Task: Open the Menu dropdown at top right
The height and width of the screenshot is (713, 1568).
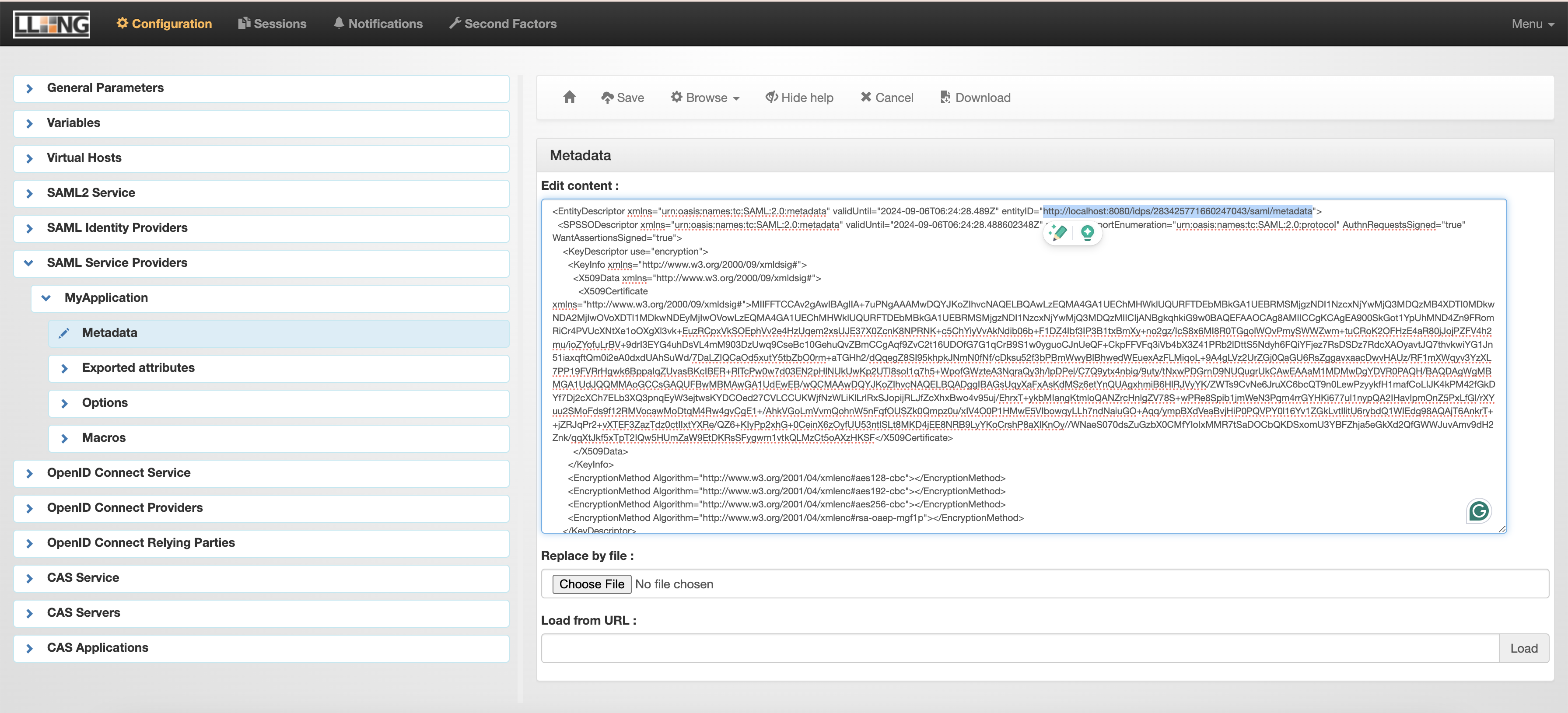Action: (1532, 24)
